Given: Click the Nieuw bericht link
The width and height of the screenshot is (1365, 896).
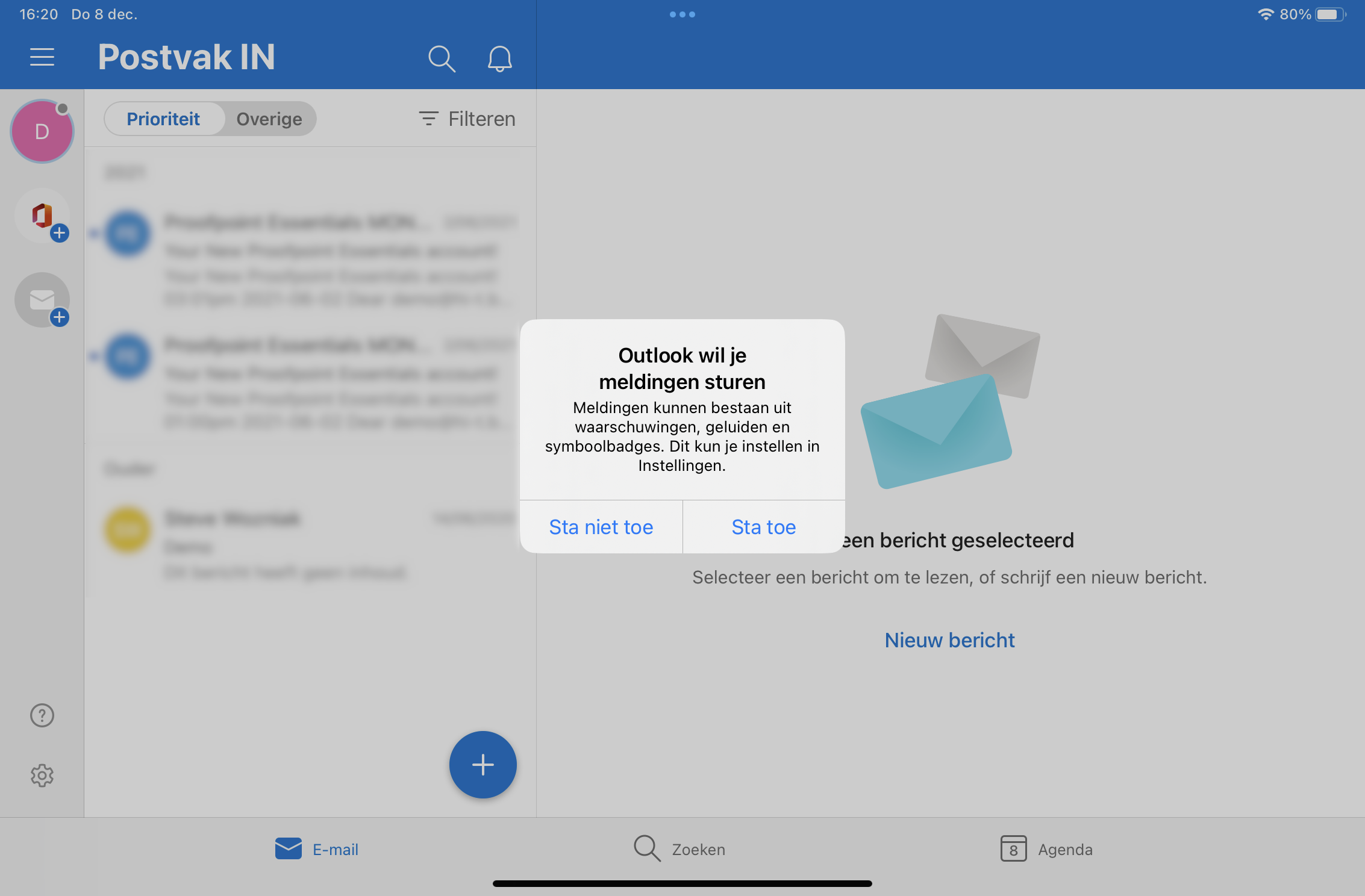Looking at the screenshot, I should tap(949, 640).
